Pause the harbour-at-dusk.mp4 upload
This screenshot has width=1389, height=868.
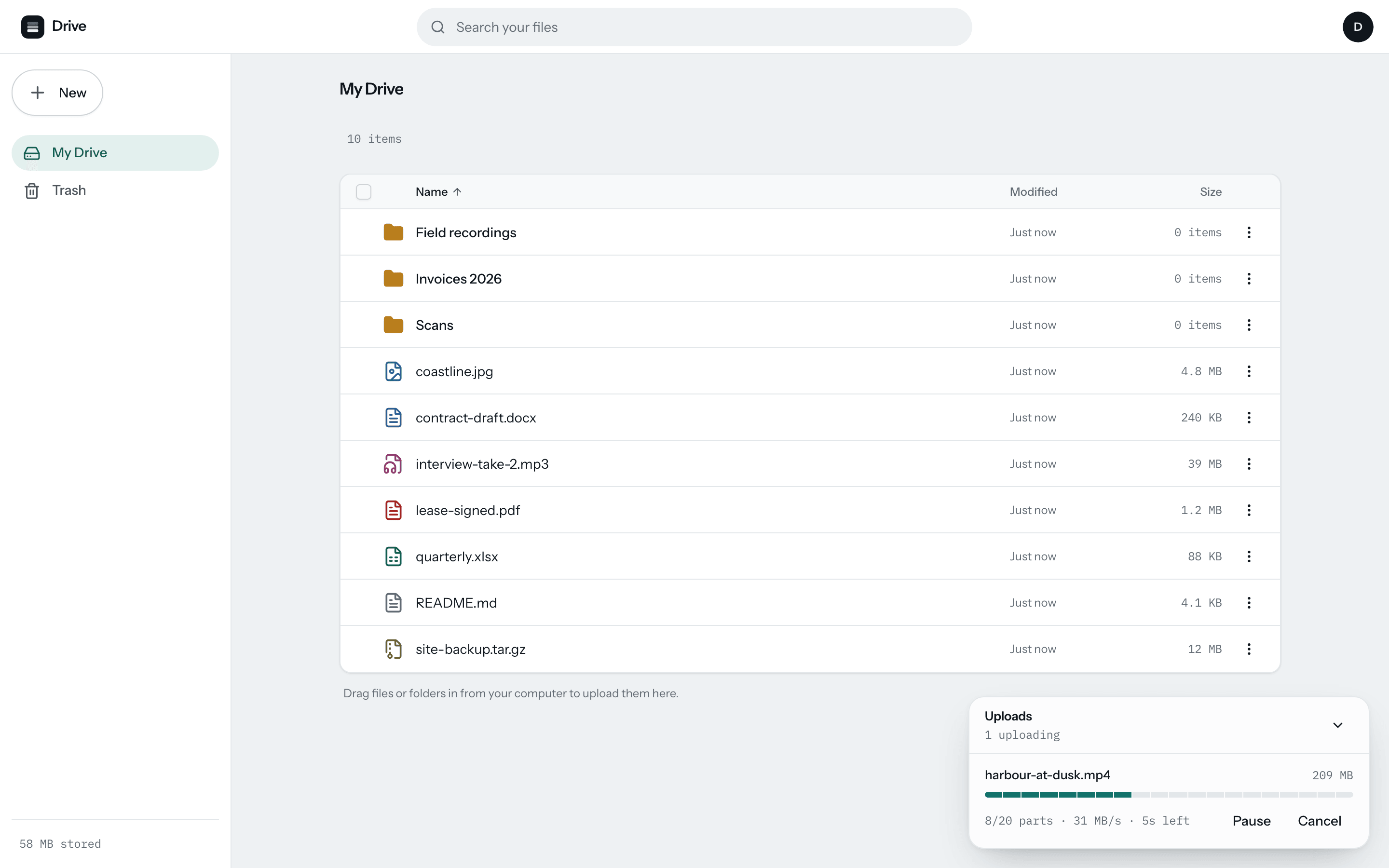point(1251,821)
